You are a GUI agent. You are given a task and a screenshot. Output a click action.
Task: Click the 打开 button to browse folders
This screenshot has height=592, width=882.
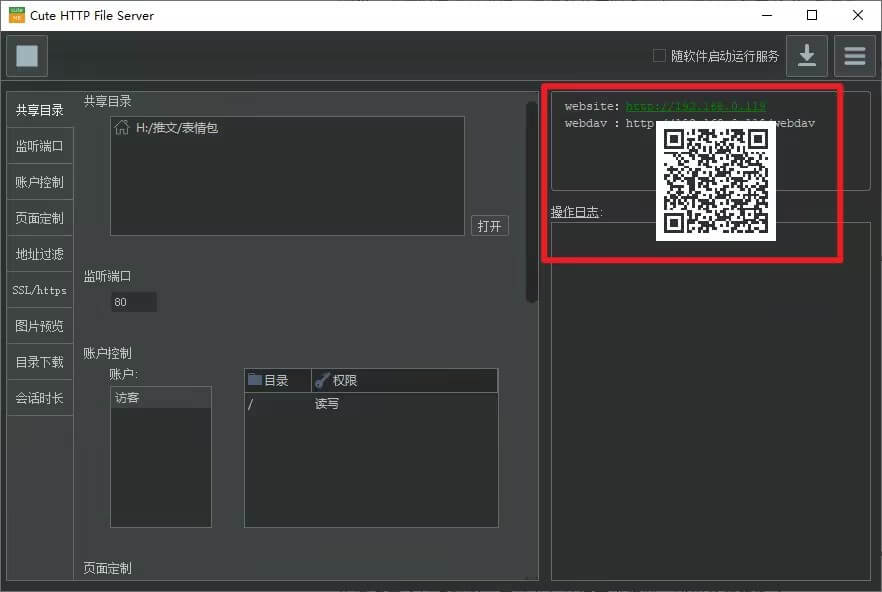[x=489, y=225]
